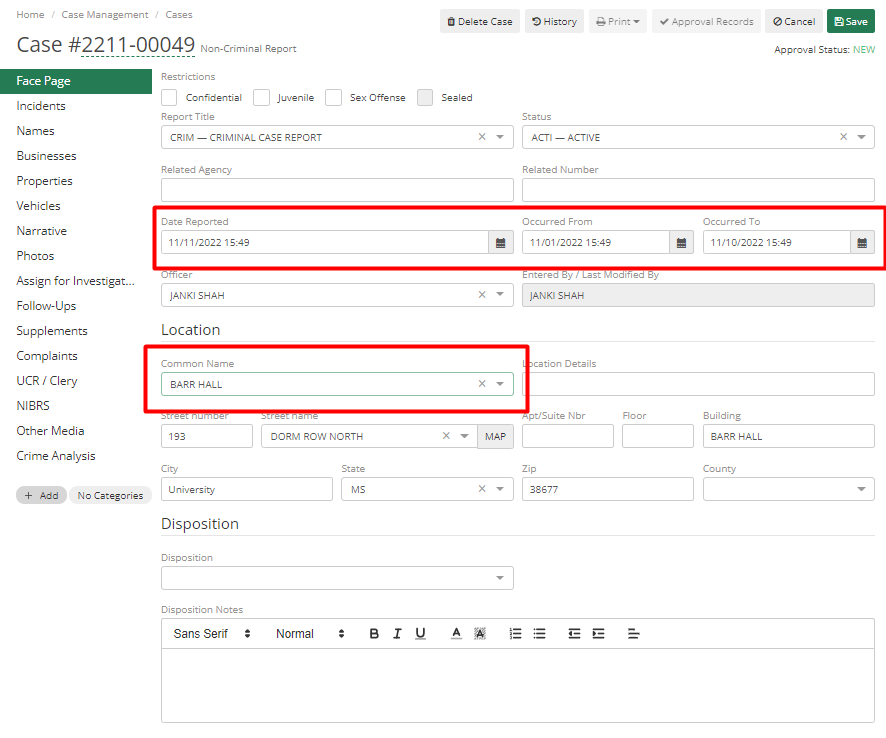The image size is (886, 738).
Task: Apply bold formatting in Disposition Notes editor
Action: (x=373, y=633)
